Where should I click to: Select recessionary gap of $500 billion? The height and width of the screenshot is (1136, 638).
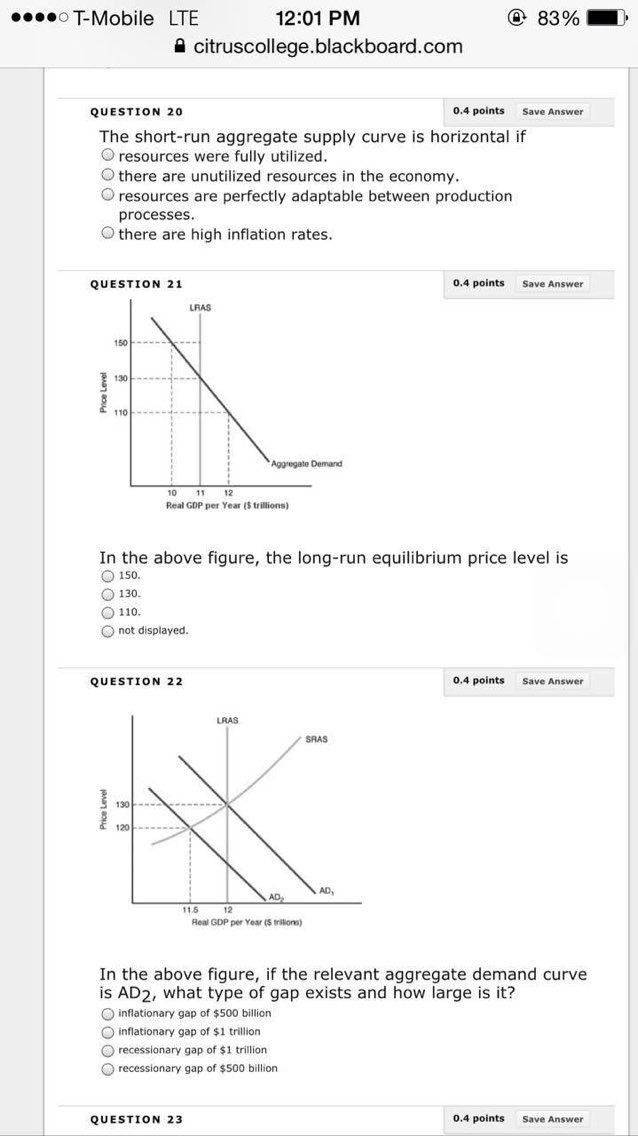(107, 1068)
